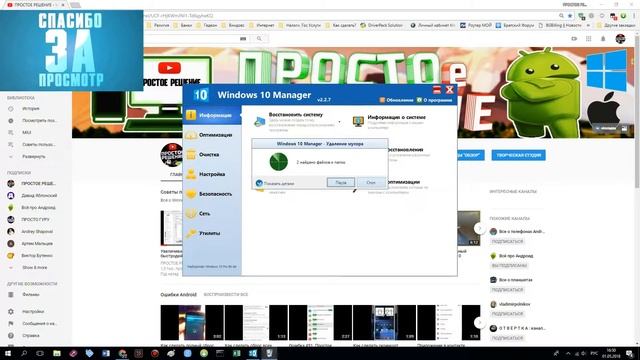Screen dimensions: 640x360
Task: Open ПРОСТОЕ РЕШЕНИЕ subscription in sidebar
Action: coord(38,184)
